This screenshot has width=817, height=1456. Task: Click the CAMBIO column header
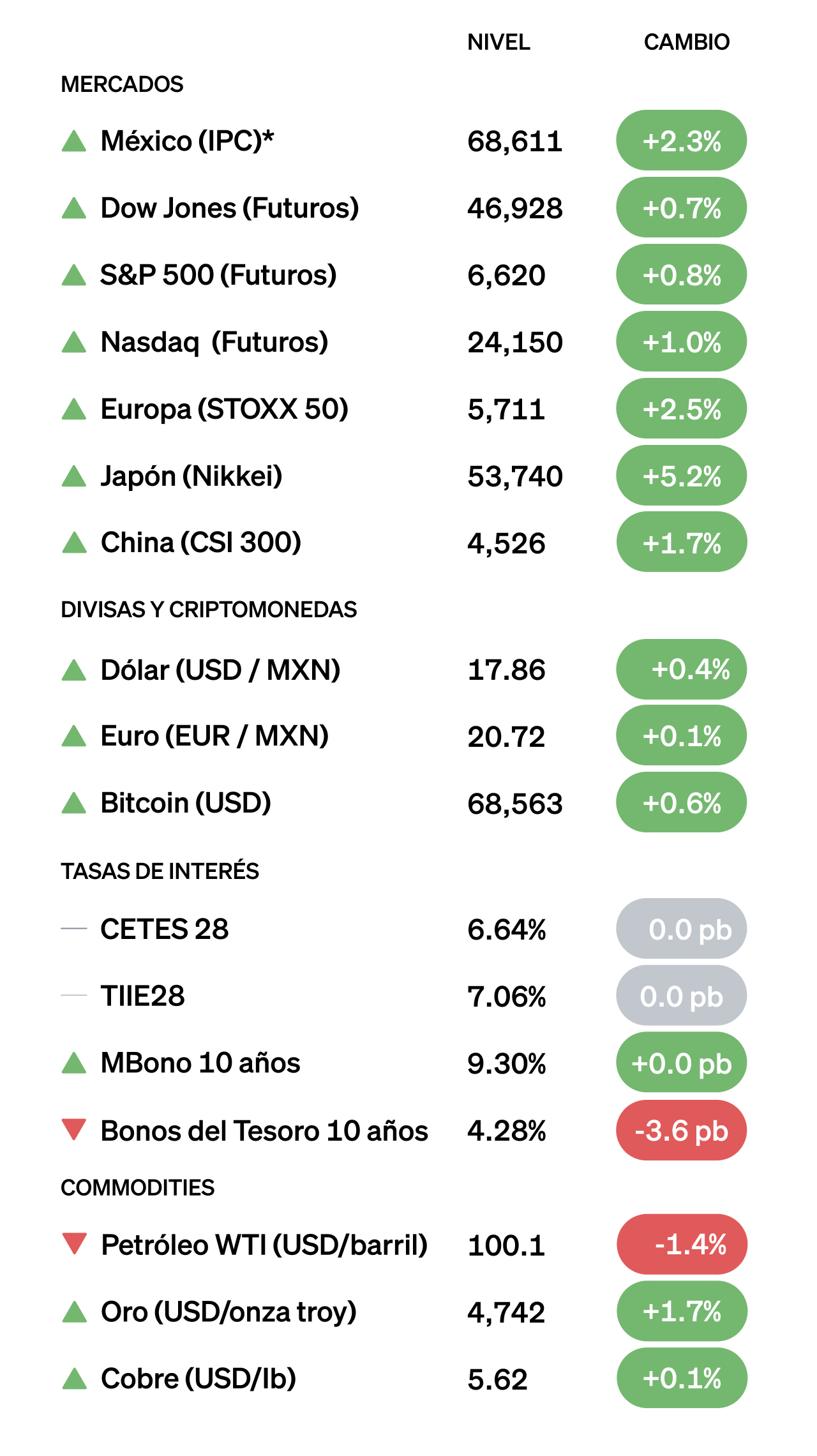pos(686,42)
